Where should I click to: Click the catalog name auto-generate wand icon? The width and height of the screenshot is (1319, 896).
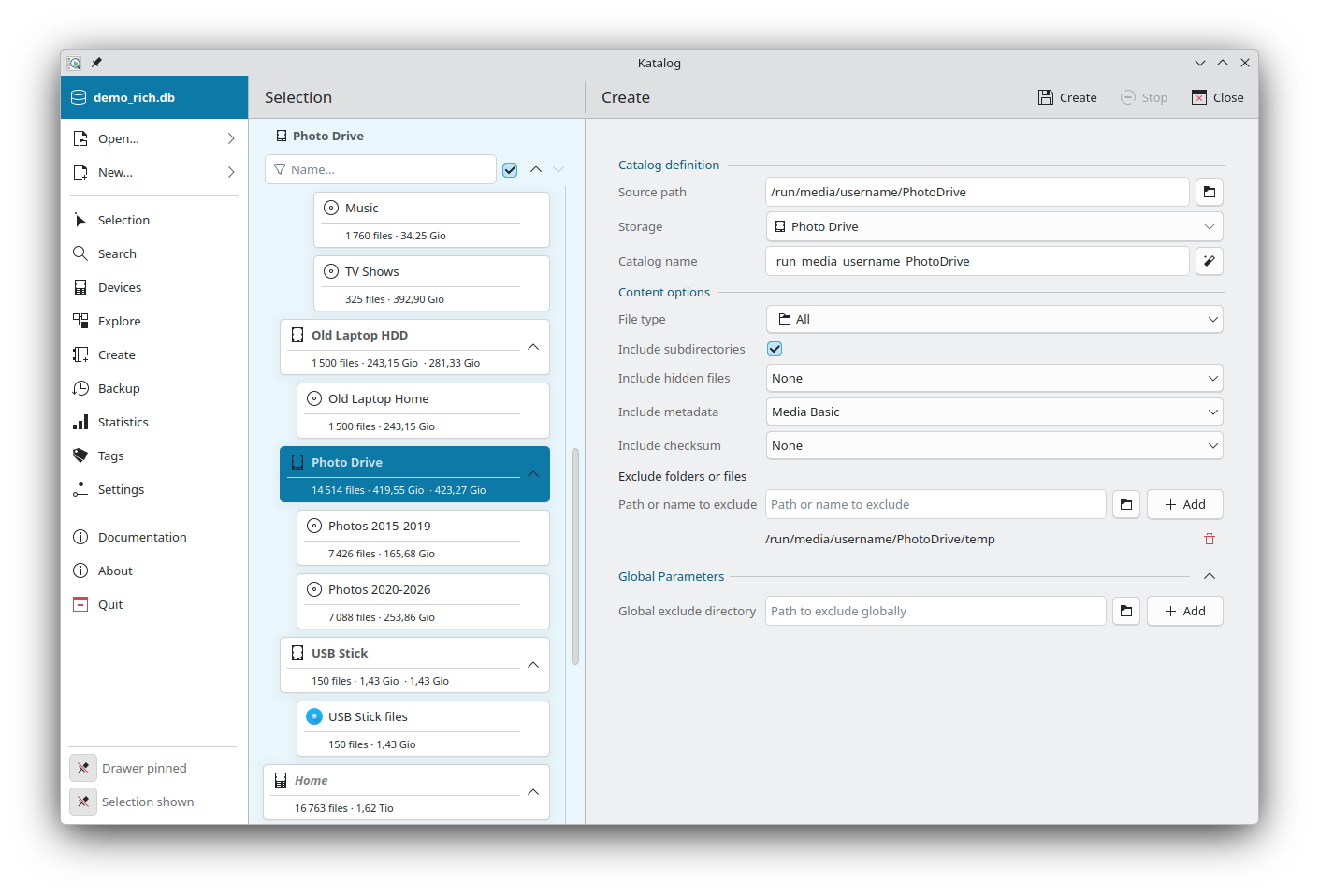pyautogui.click(x=1209, y=261)
